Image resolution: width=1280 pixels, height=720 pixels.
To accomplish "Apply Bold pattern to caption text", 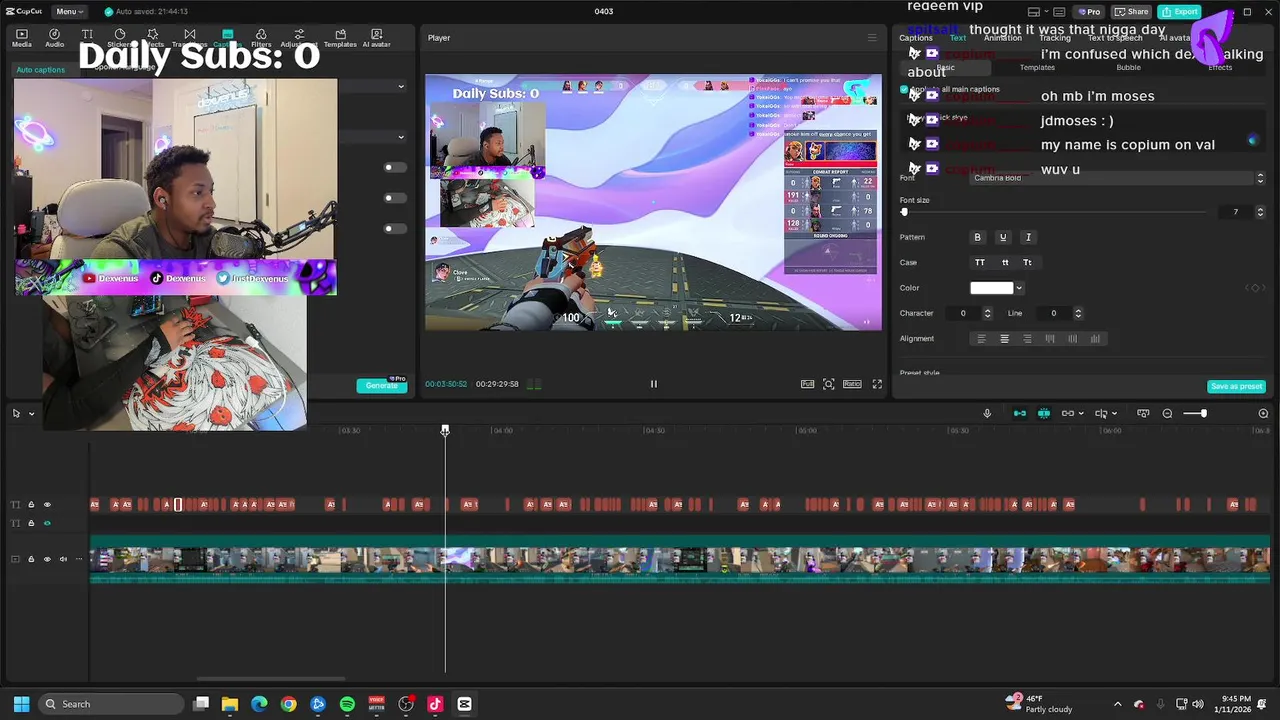I will [x=978, y=237].
